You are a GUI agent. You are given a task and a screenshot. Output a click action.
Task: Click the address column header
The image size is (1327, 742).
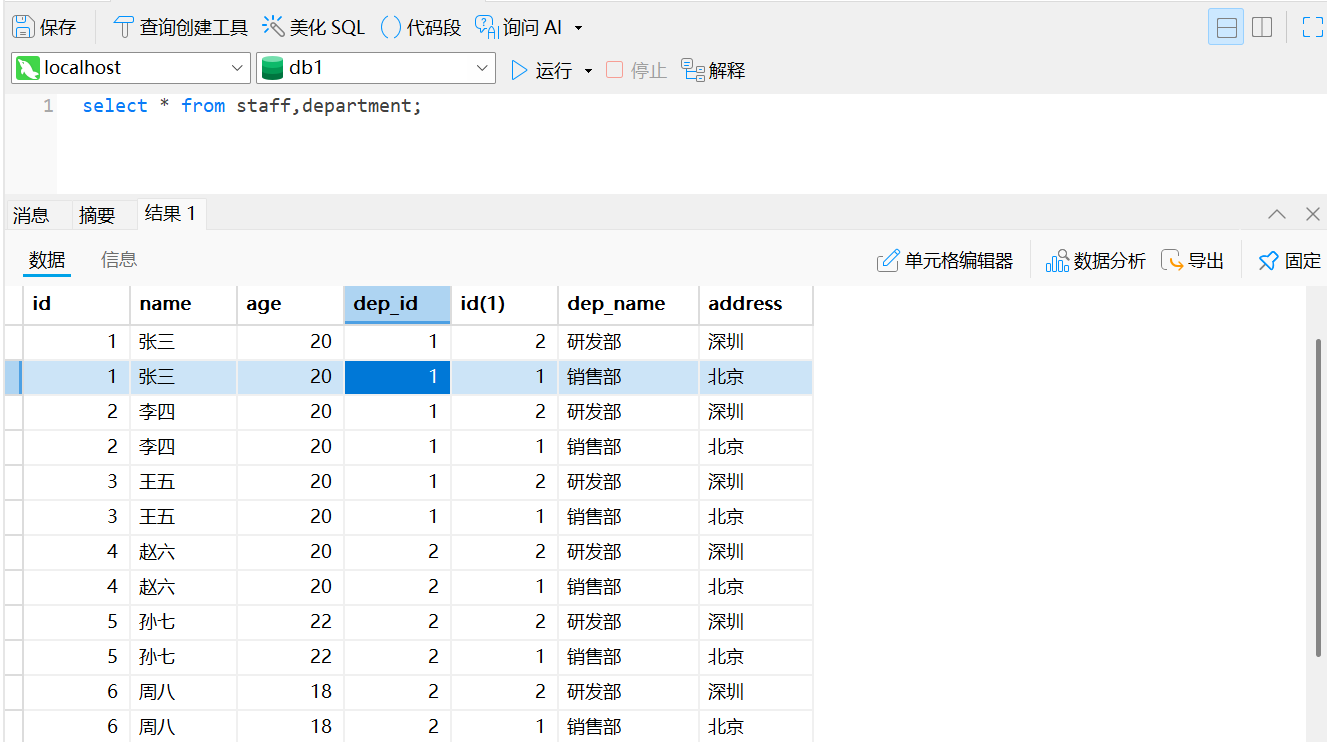point(755,304)
